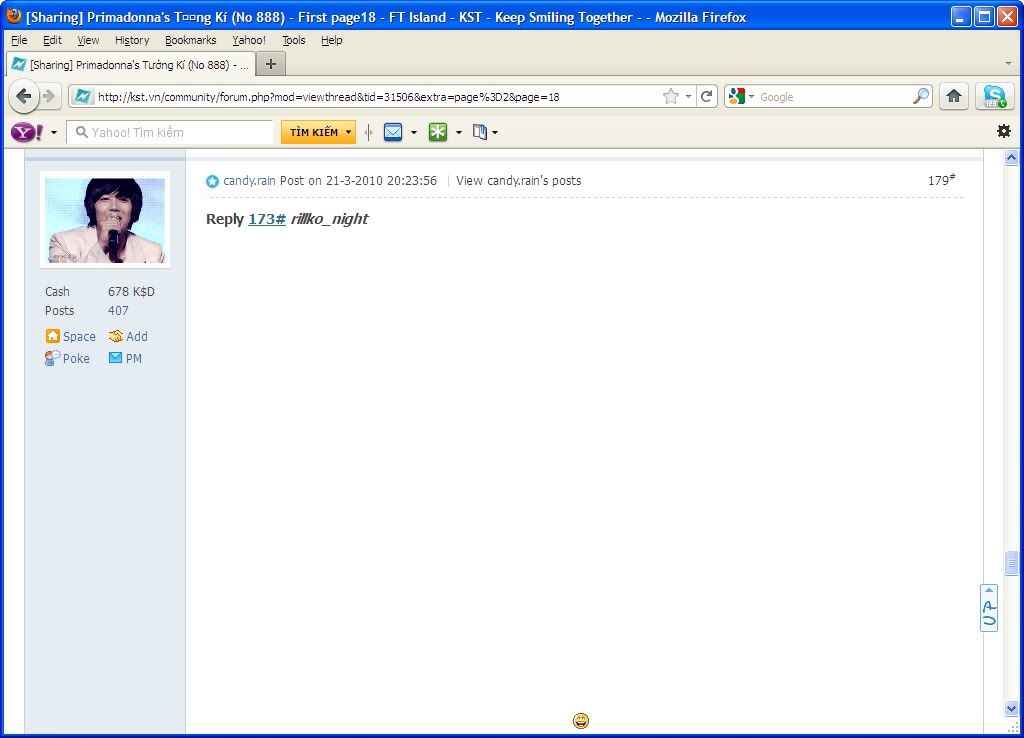Screen dimensions: 1024x738
Task: Click the Add friend handshake icon
Action: tap(116, 336)
